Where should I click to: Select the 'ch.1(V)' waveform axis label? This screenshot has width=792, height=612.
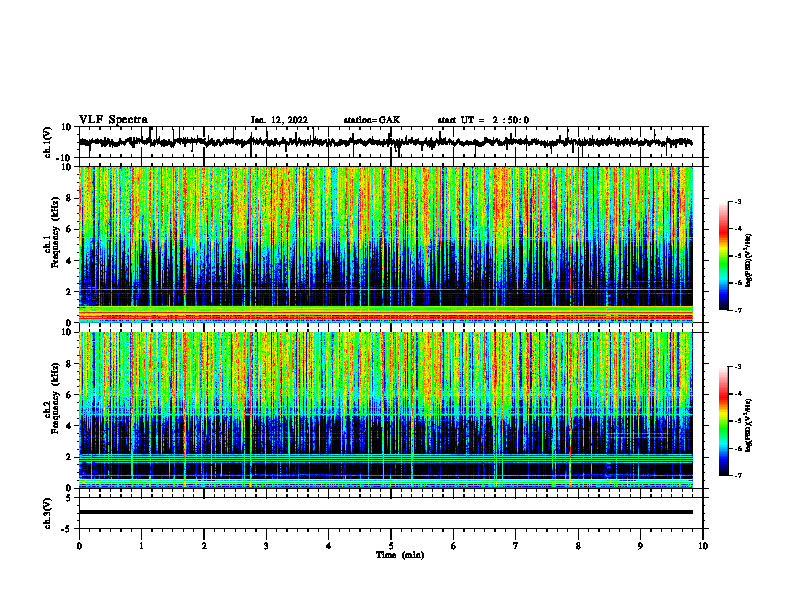click(48, 142)
